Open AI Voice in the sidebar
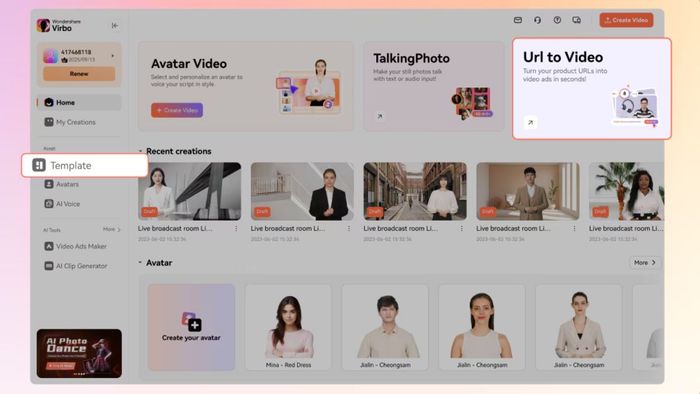Image resolution: width=700 pixels, height=394 pixels. pos(79,203)
